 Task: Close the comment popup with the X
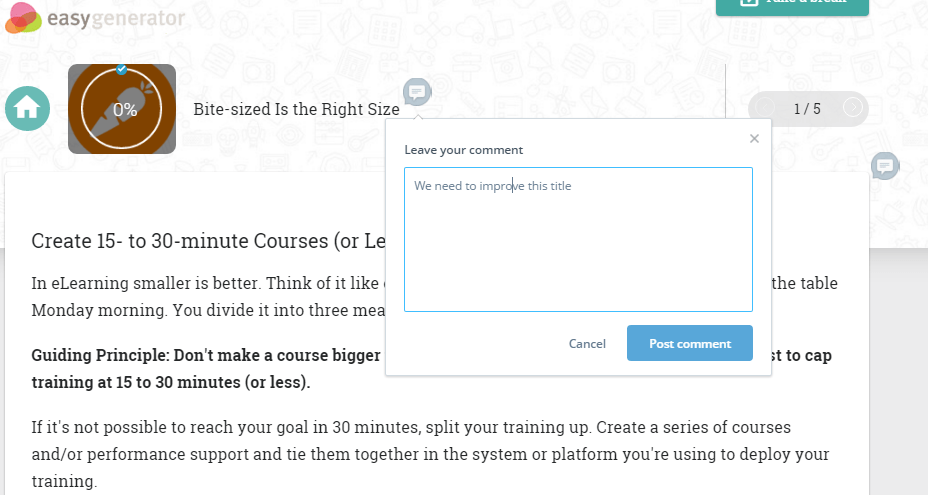click(754, 139)
